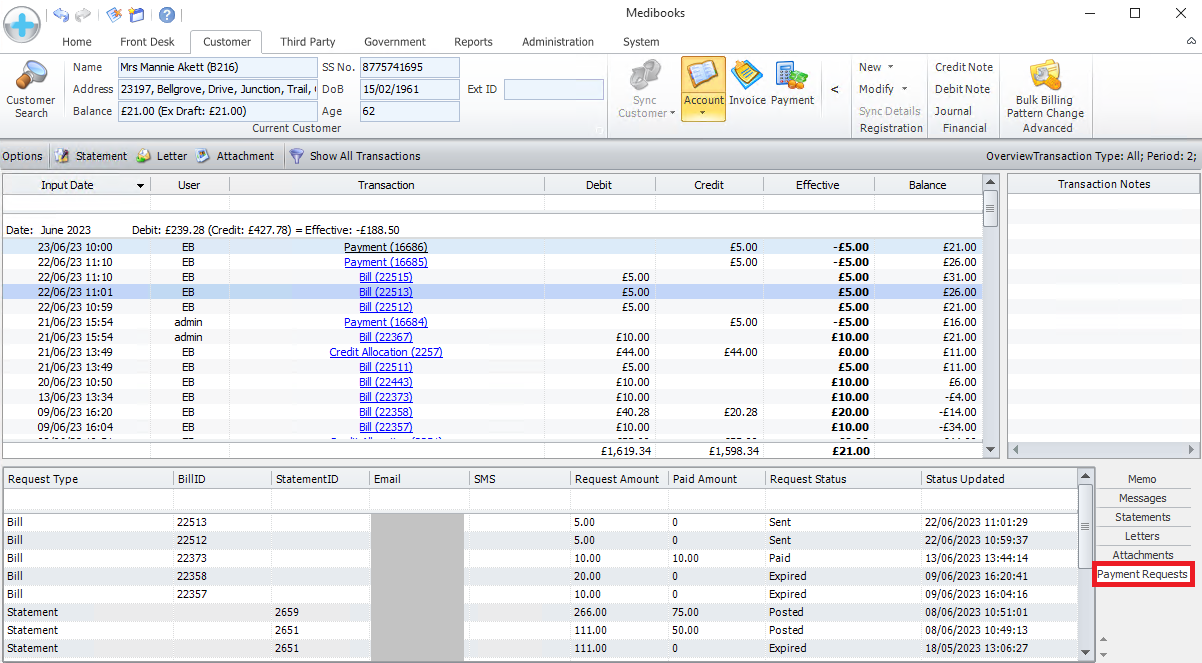Click the Payment calculator icon
This screenshot has width=1202, height=663.
792,76
